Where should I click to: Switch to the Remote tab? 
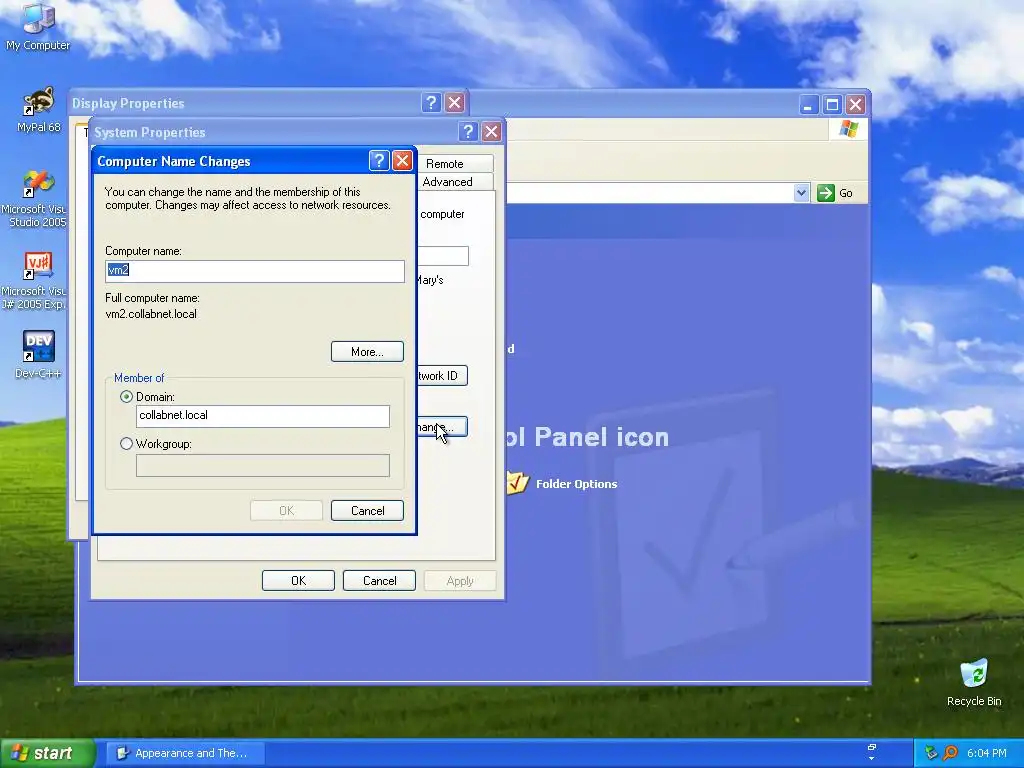pyautogui.click(x=455, y=163)
